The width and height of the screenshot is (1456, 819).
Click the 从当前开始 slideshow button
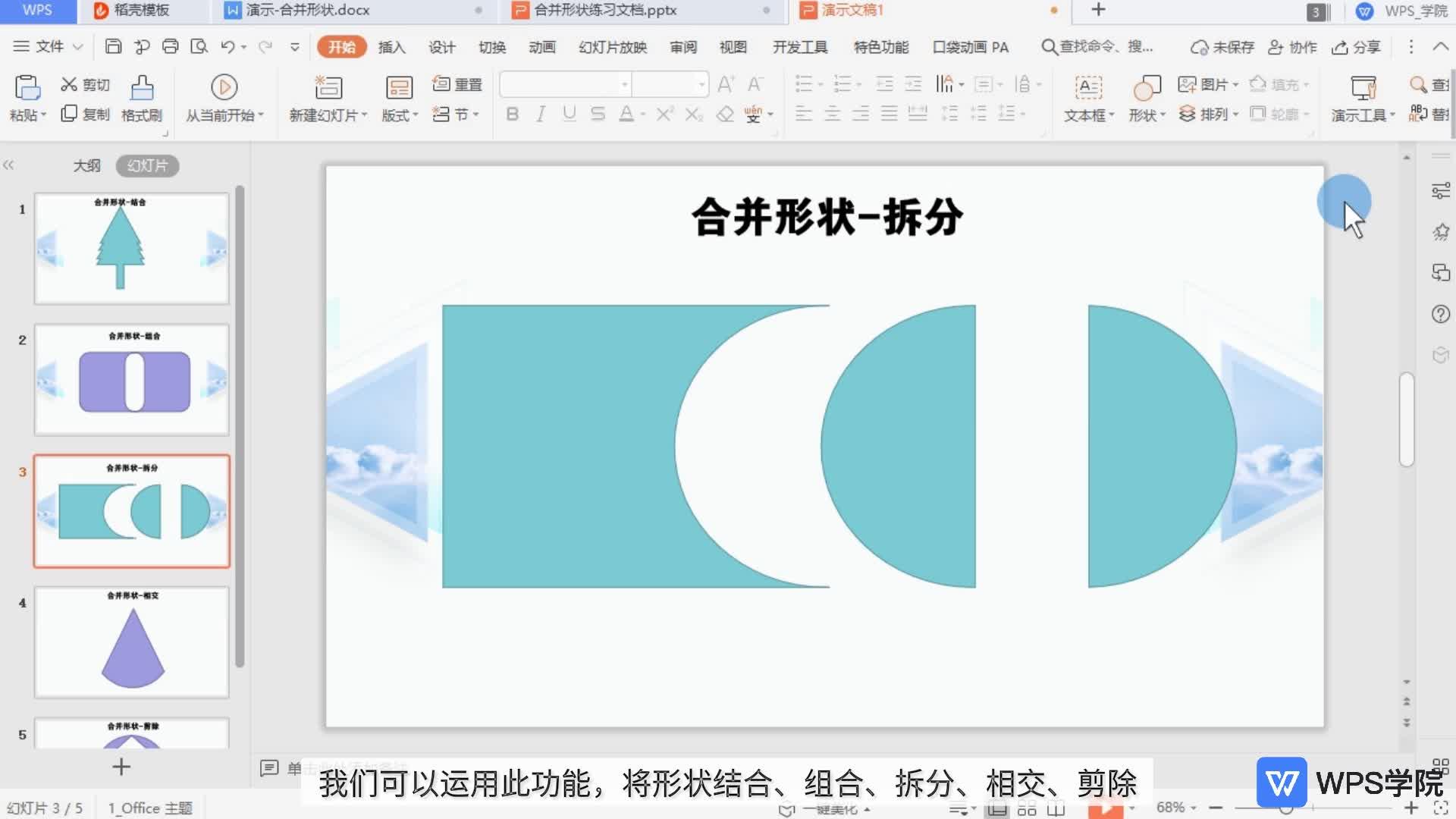click(x=222, y=97)
